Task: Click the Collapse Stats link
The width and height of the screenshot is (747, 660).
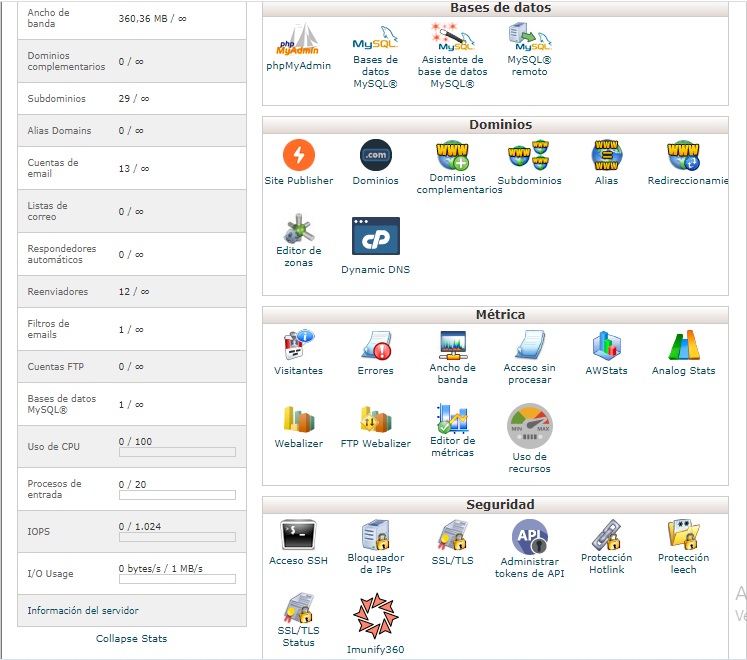Action: [131, 638]
